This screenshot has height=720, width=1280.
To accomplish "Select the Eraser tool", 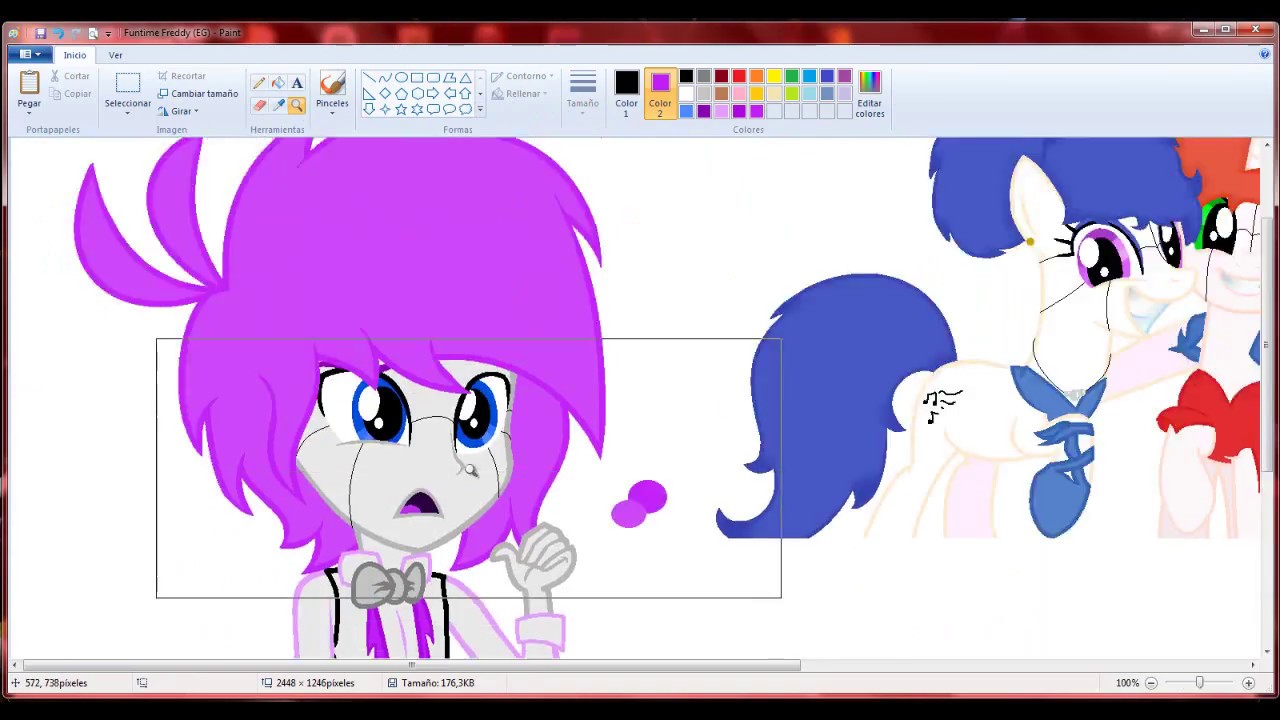I will point(259,105).
